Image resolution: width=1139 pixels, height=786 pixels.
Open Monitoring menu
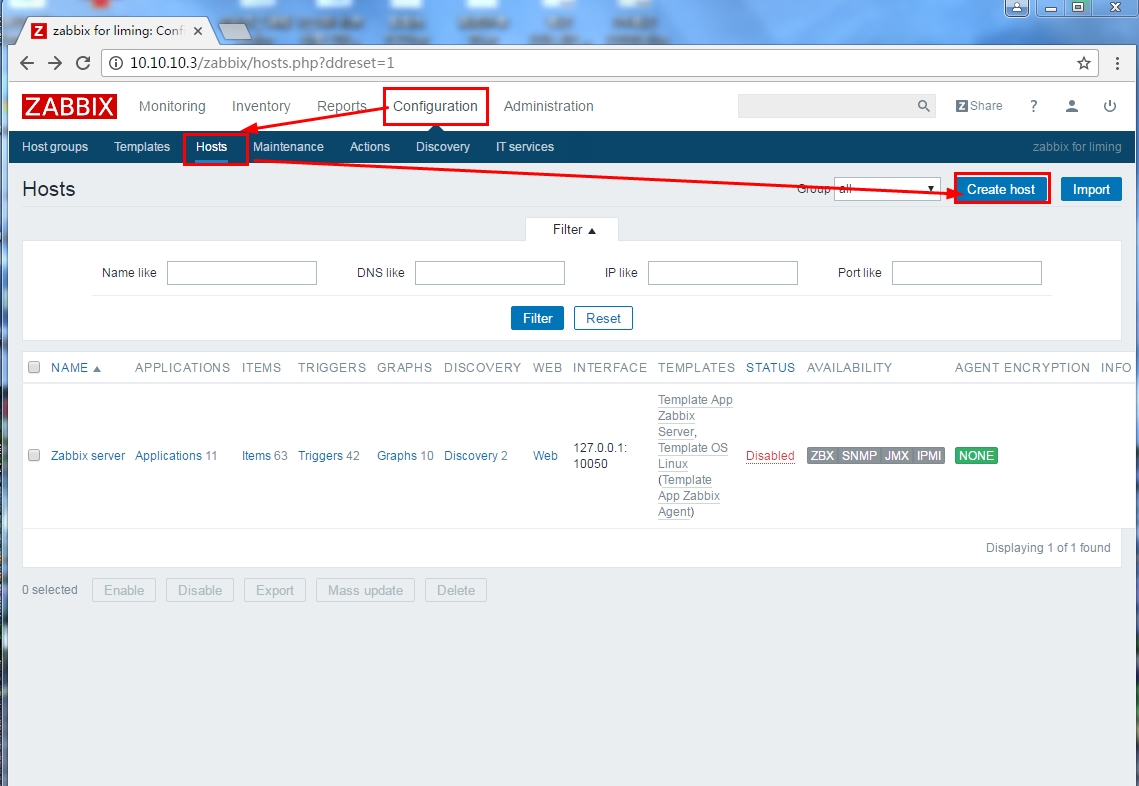click(x=172, y=106)
